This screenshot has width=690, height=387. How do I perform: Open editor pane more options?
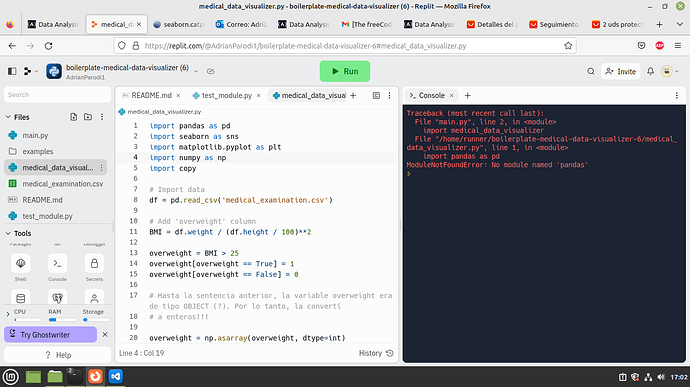click(x=389, y=96)
